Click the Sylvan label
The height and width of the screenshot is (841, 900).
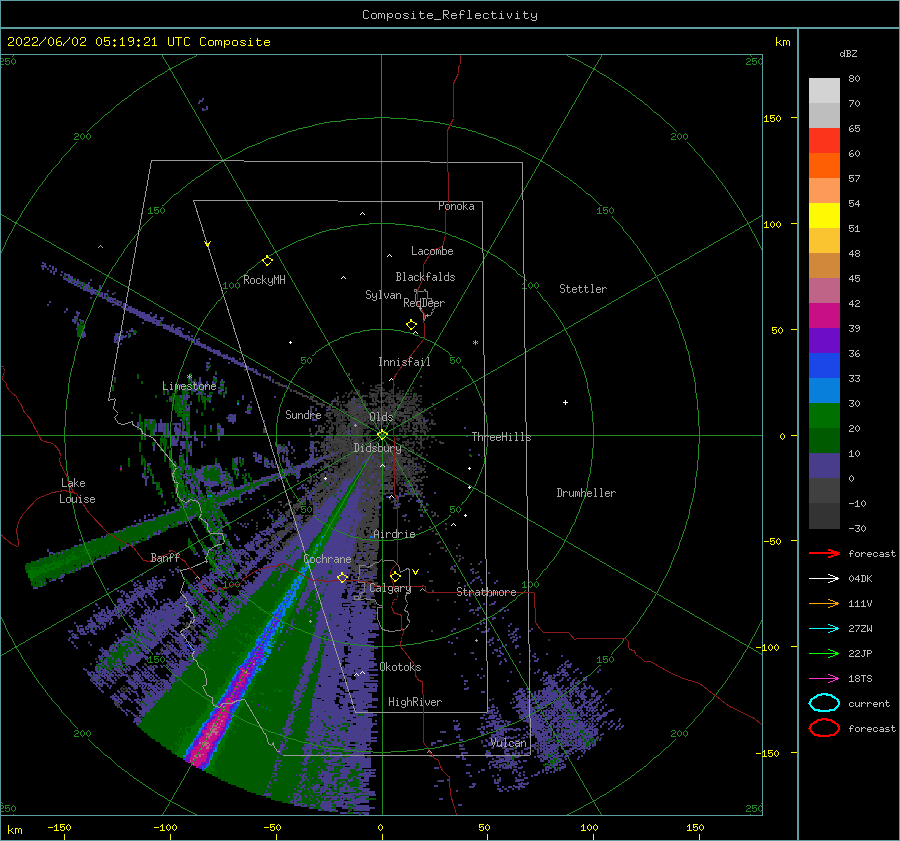click(383, 295)
